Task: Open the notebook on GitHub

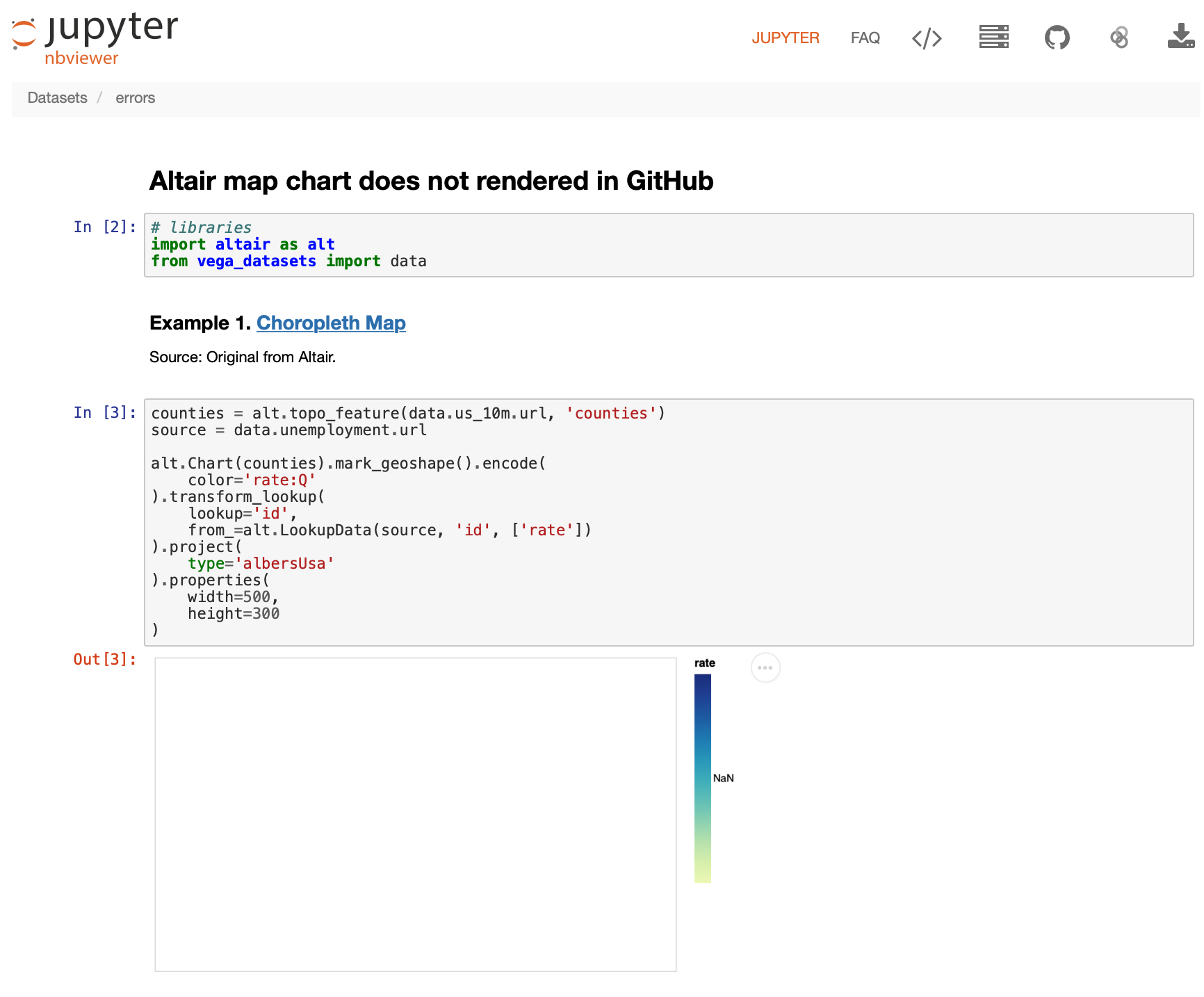Action: 1057,38
